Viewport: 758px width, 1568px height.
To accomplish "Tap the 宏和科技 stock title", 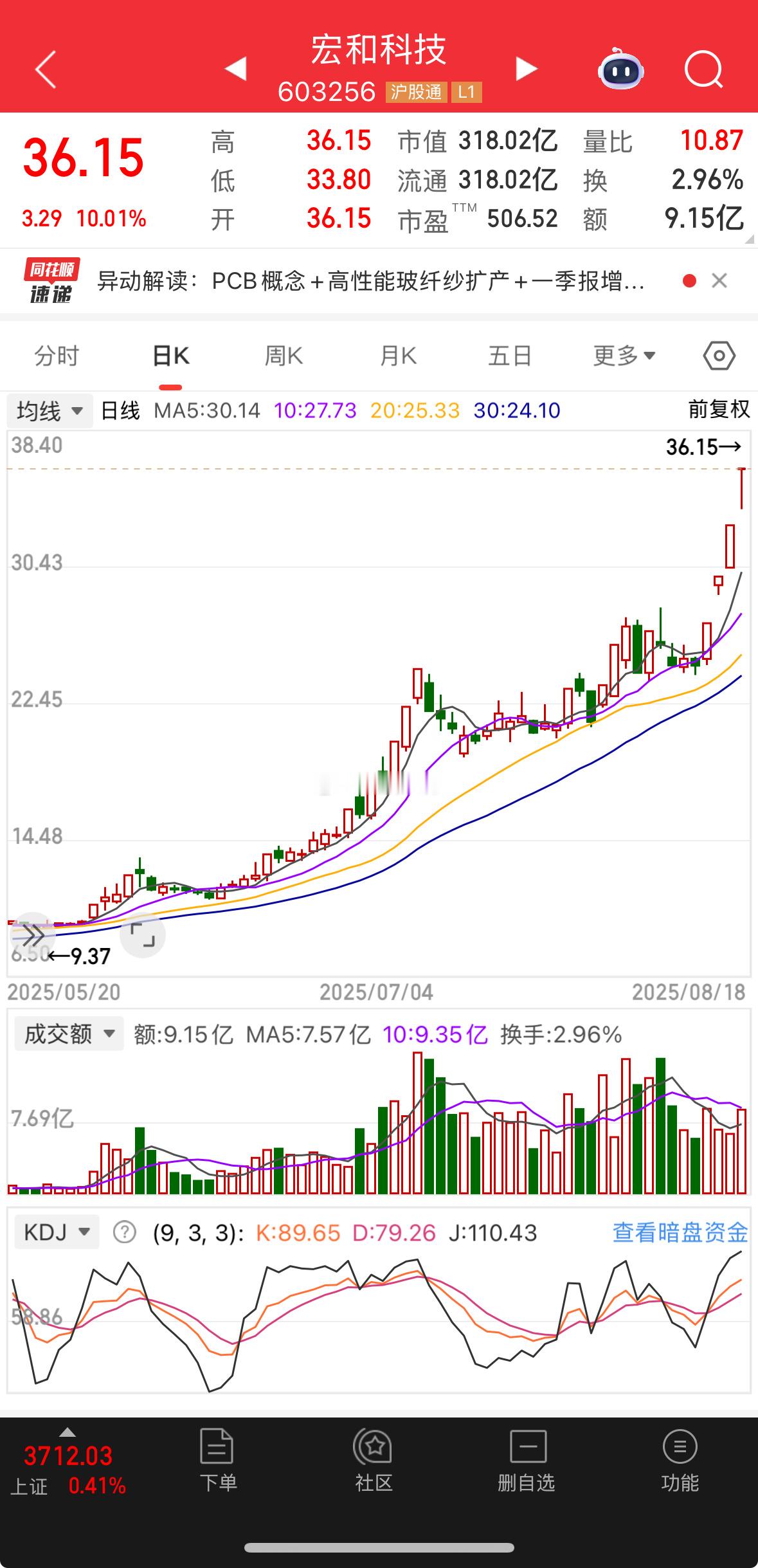I will pos(379,50).
